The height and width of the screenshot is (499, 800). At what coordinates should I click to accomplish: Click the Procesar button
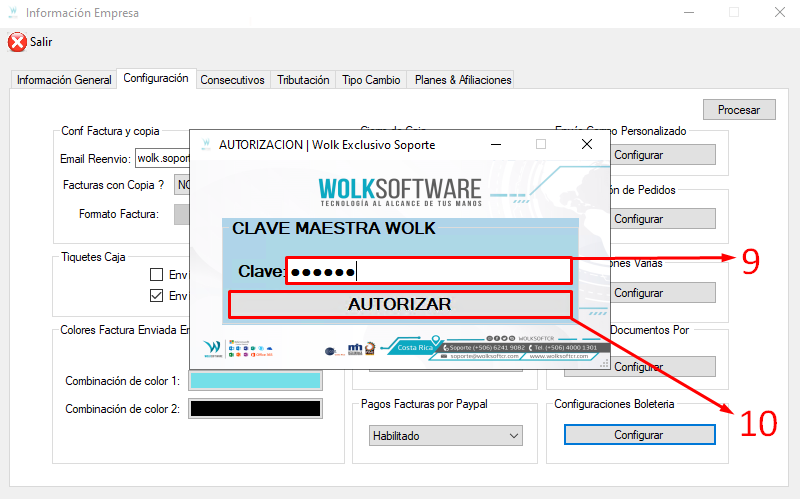[739, 110]
